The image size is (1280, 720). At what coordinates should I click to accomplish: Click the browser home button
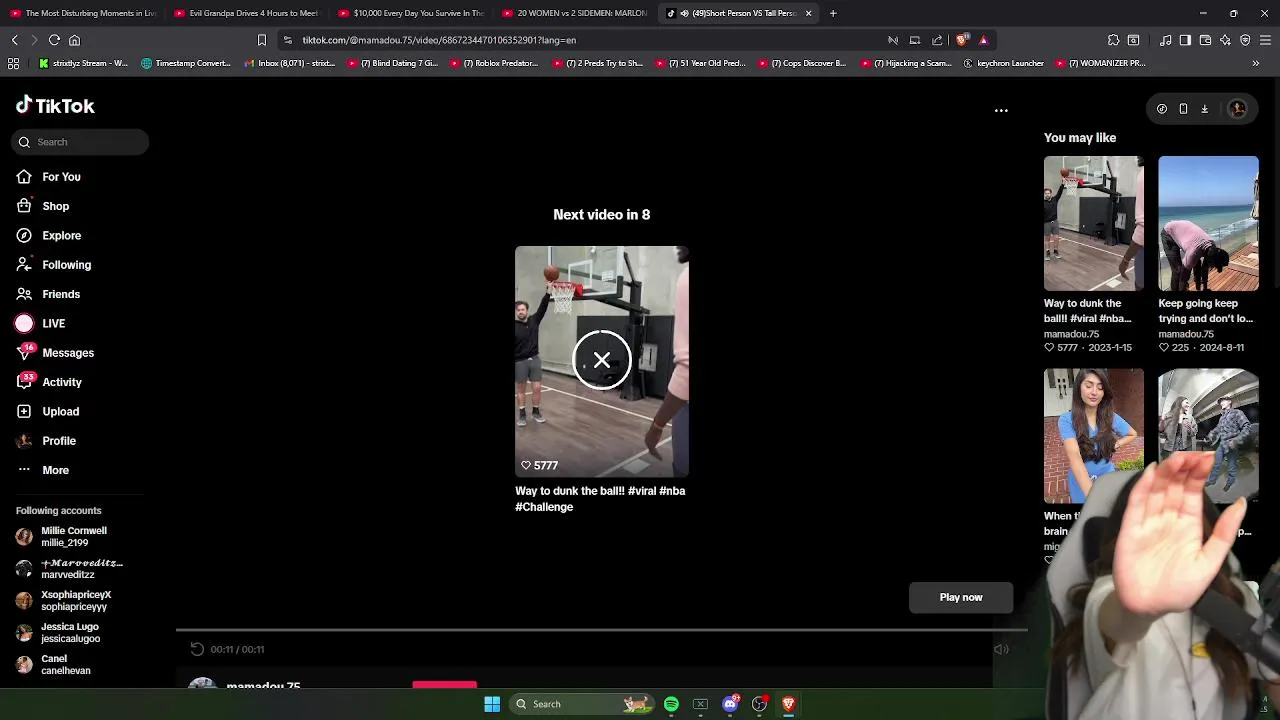(x=74, y=40)
